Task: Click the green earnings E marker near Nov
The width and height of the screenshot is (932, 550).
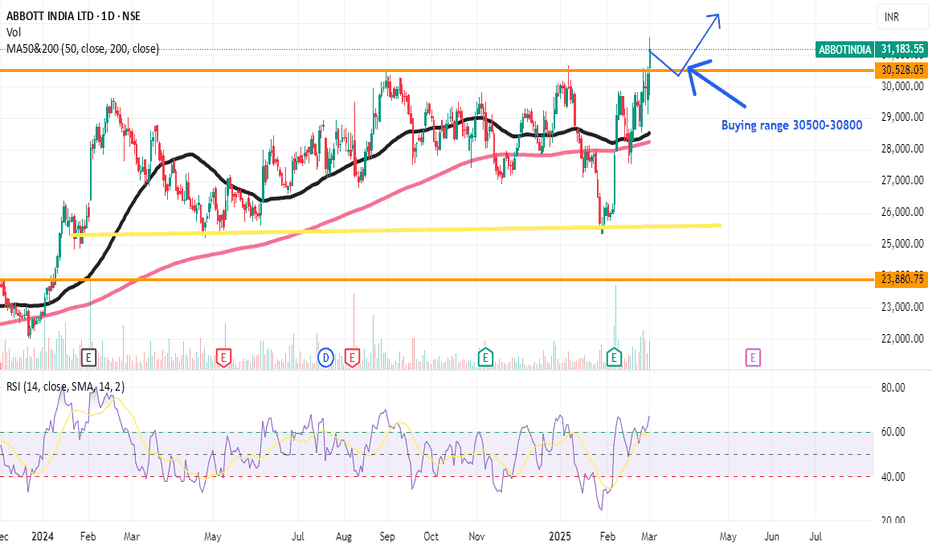Action: [486, 357]
